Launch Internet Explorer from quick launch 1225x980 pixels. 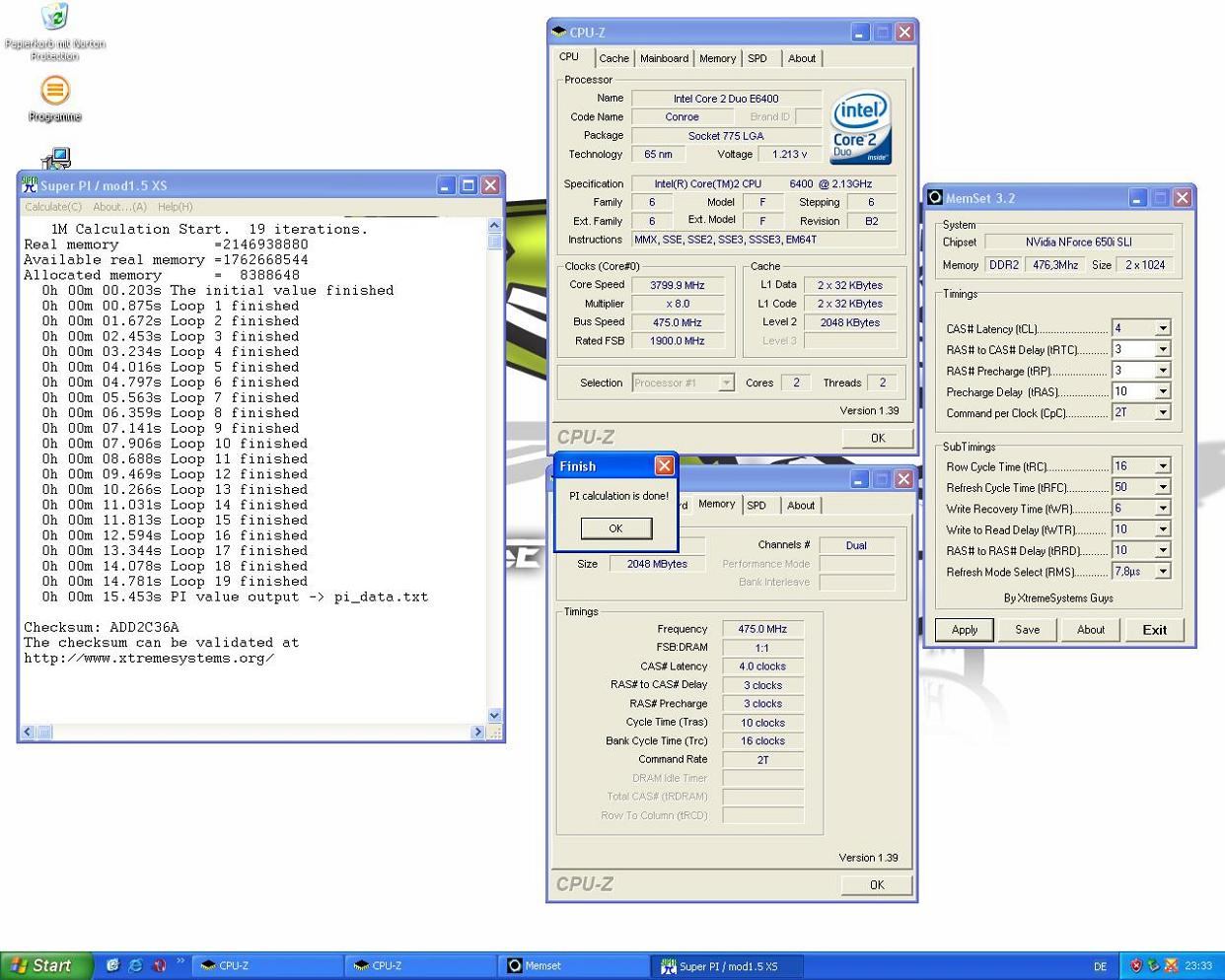pos(136,966)
